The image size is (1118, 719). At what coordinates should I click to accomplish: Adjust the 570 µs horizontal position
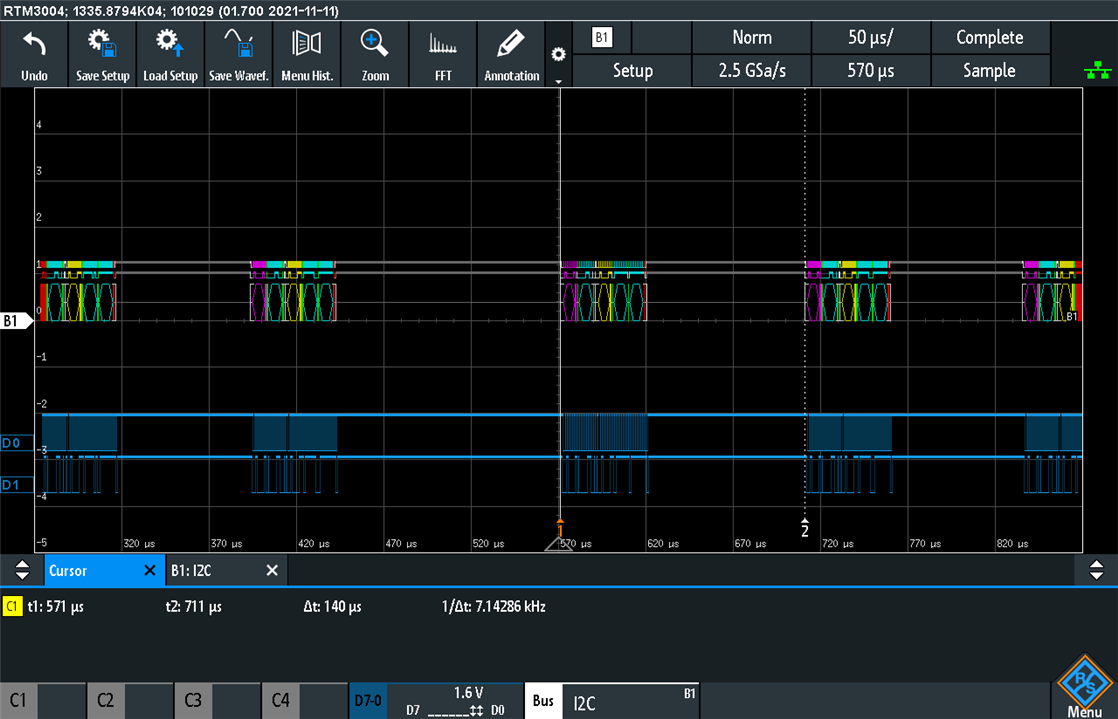coord(871,71)
